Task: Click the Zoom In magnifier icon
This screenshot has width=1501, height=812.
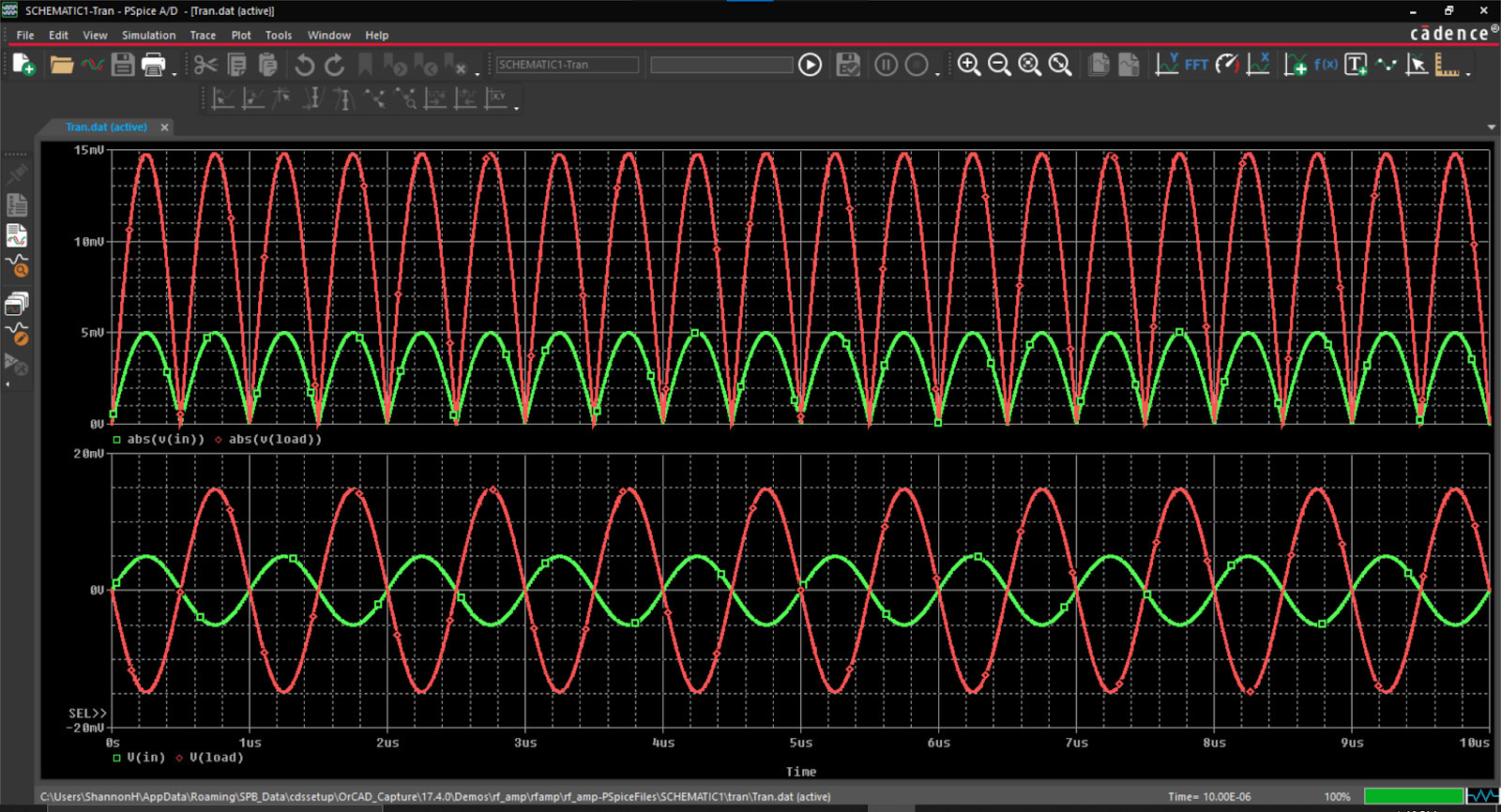Action: click(x=969, y=65)
